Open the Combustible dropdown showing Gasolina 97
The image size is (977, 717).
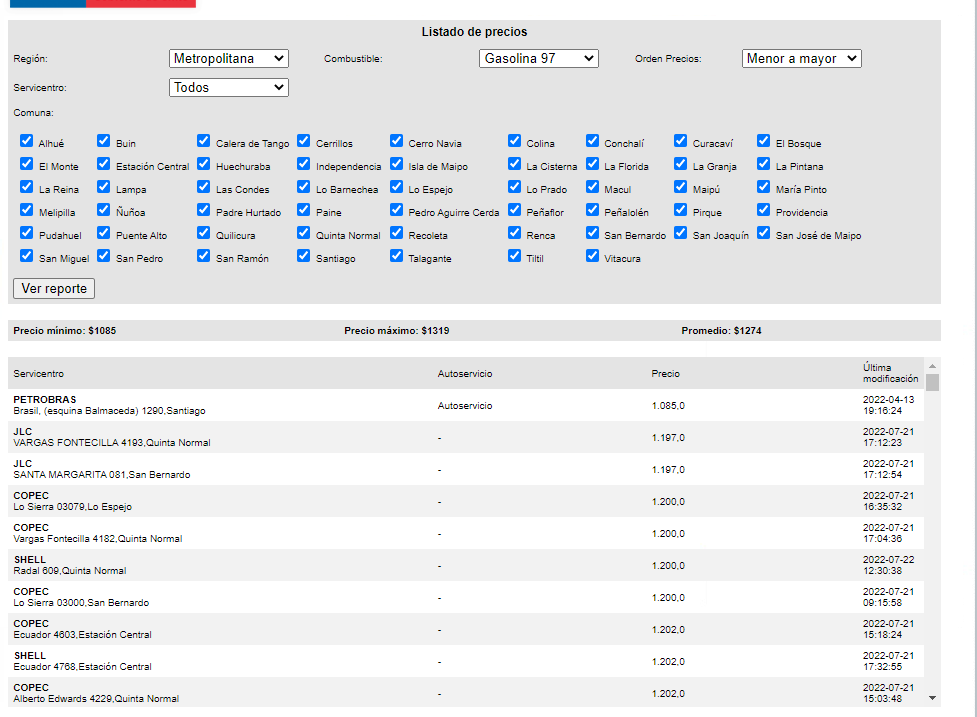point(539,59)
